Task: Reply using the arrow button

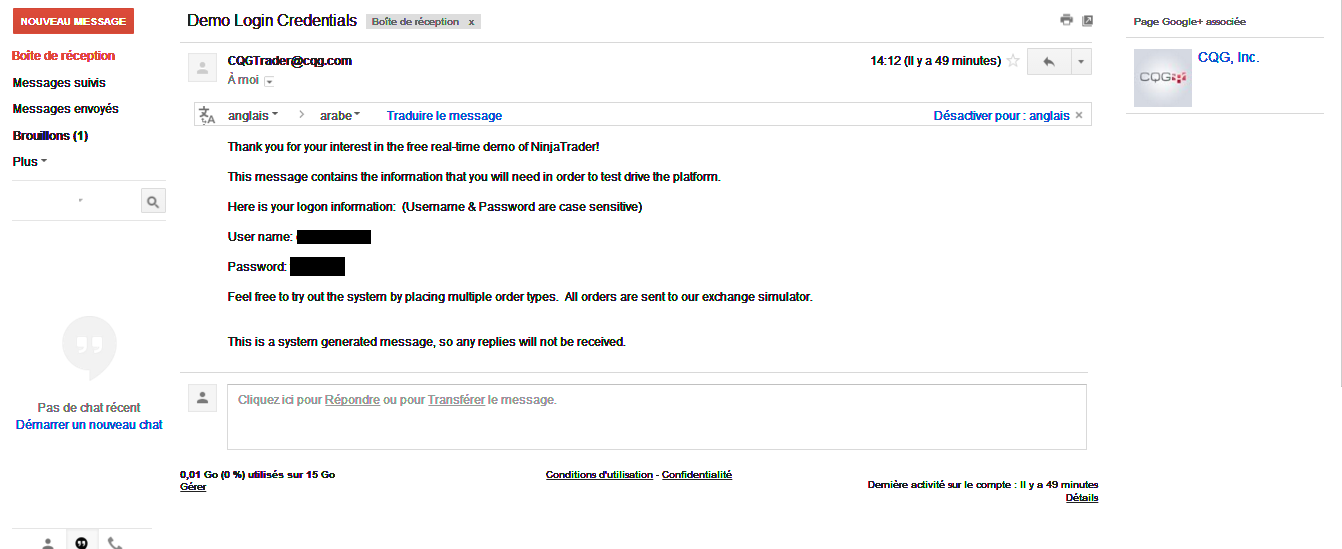Action: click(1049, 61)
